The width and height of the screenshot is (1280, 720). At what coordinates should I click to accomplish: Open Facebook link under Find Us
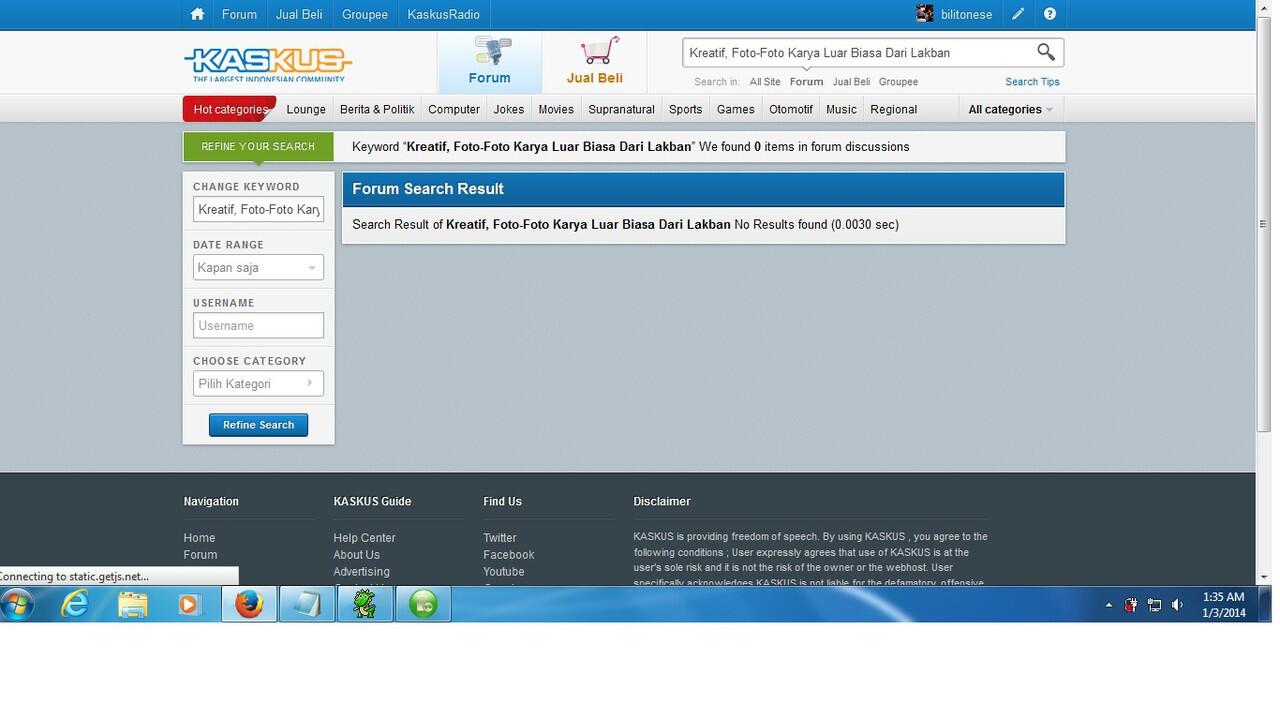(509, 555)
